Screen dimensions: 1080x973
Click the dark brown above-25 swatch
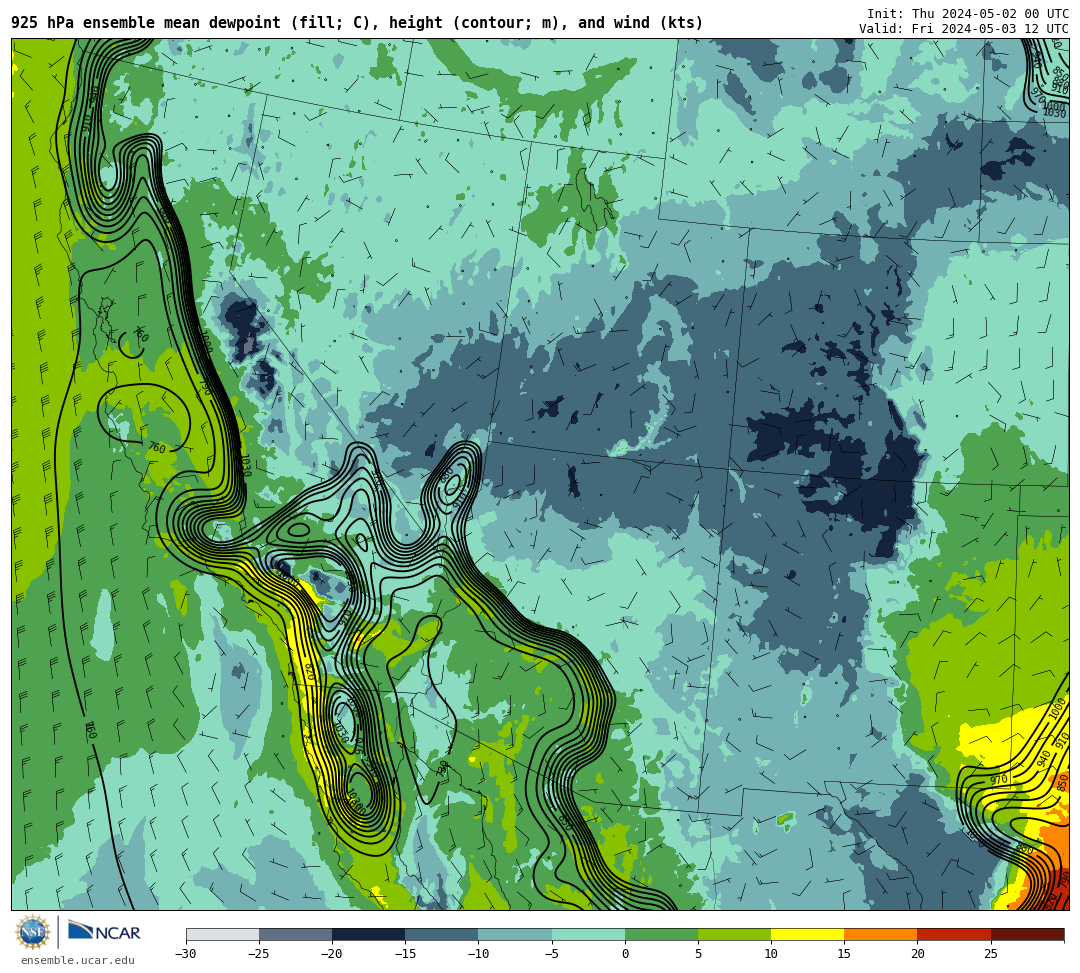coord(1028,934)
